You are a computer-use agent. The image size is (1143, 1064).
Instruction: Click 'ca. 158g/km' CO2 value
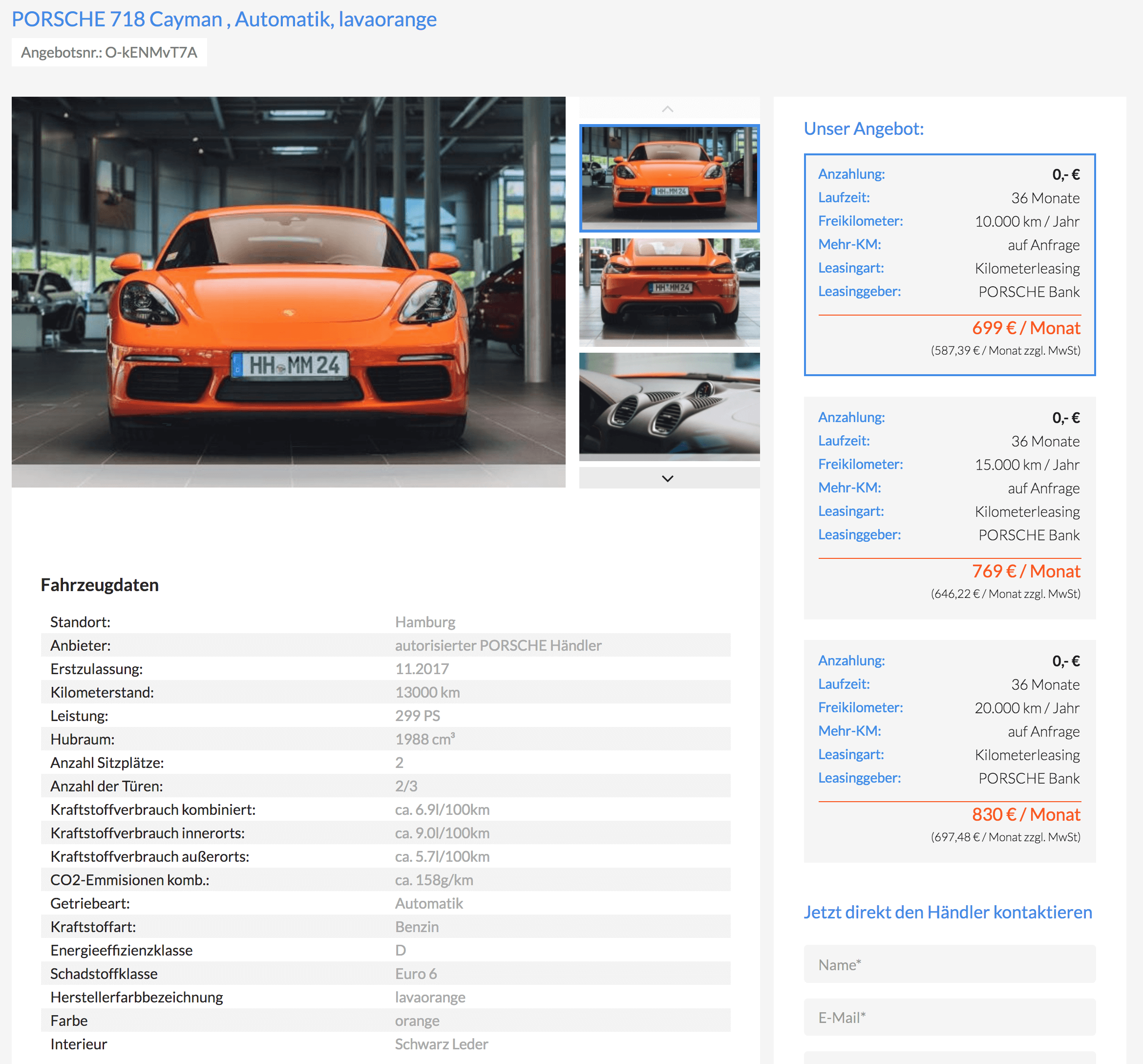point(434,880)
